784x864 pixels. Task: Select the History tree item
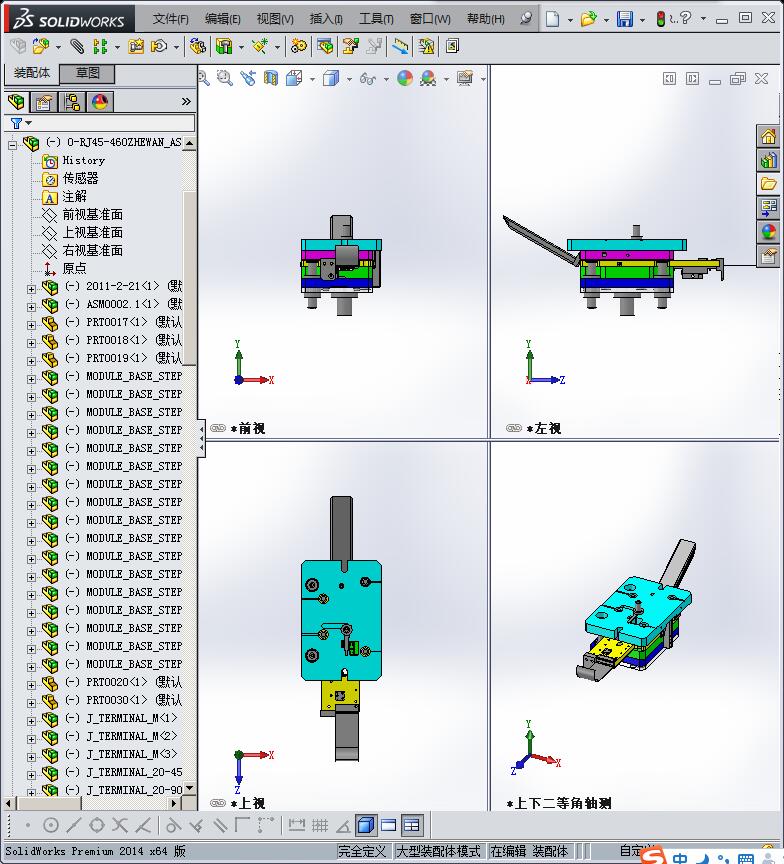pyautogui.click(x=84, y=160)
